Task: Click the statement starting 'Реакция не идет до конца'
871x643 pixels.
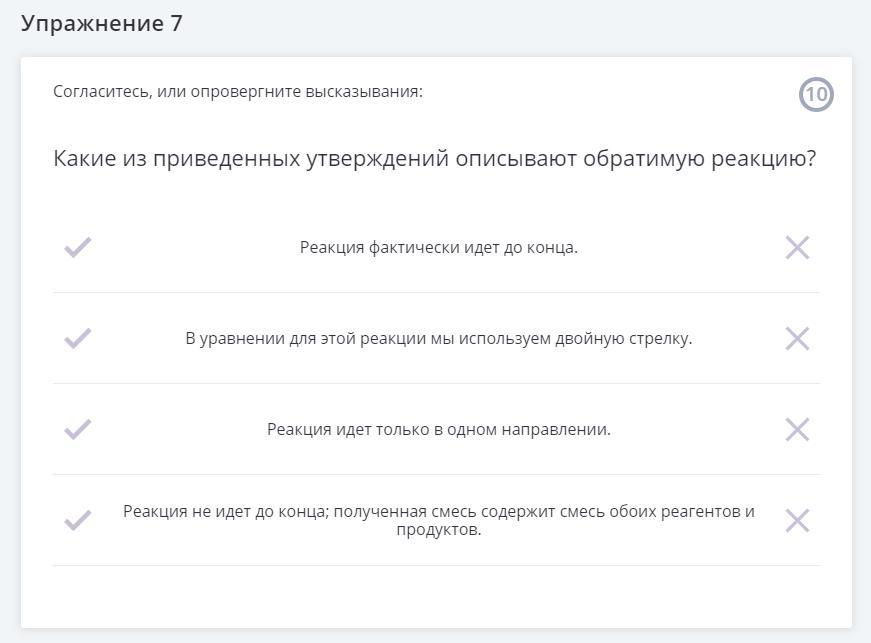Action: pyautogui.click(x=438, y=512)
